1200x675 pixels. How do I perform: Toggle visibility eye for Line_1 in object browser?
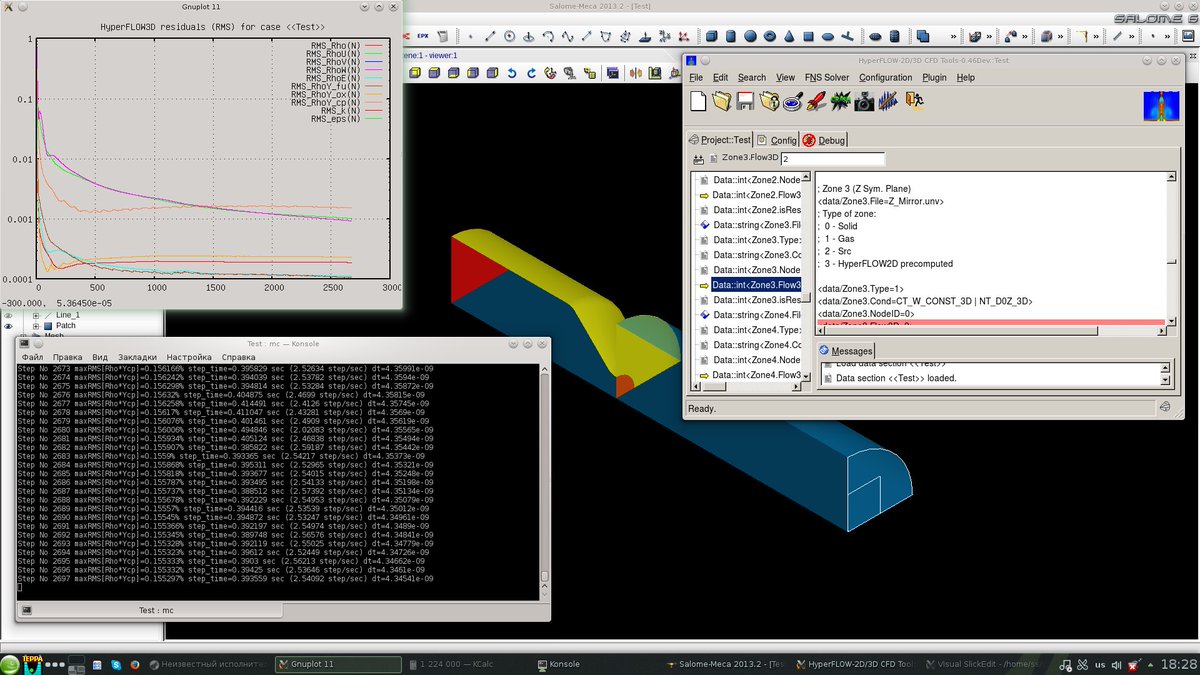[x=8, y=315]
